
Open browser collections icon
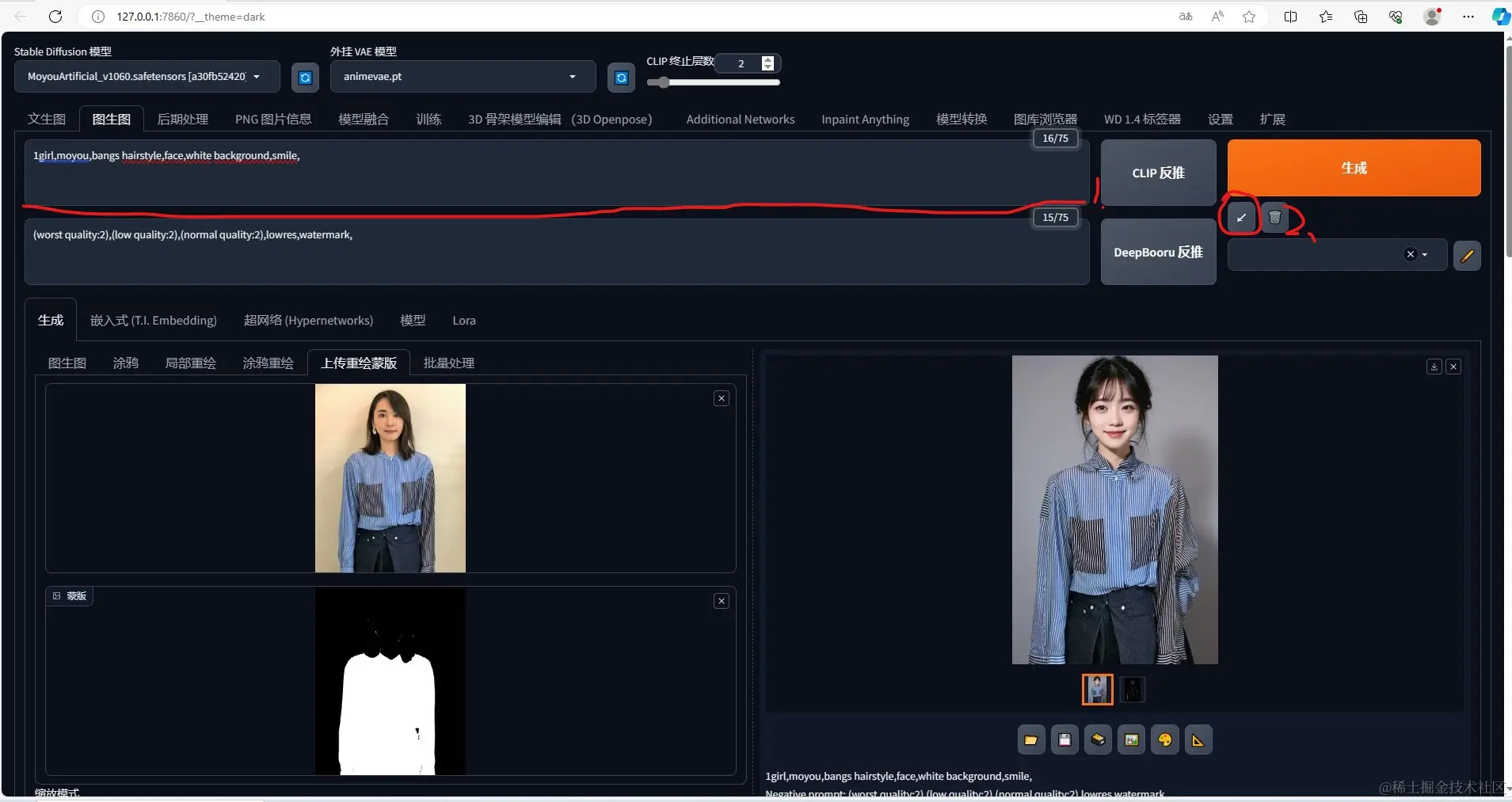pos(1361,17)
